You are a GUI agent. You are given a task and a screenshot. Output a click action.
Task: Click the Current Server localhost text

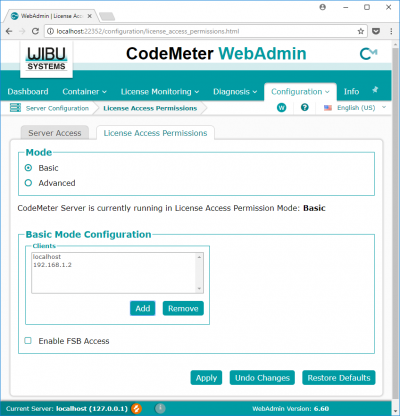67,408
